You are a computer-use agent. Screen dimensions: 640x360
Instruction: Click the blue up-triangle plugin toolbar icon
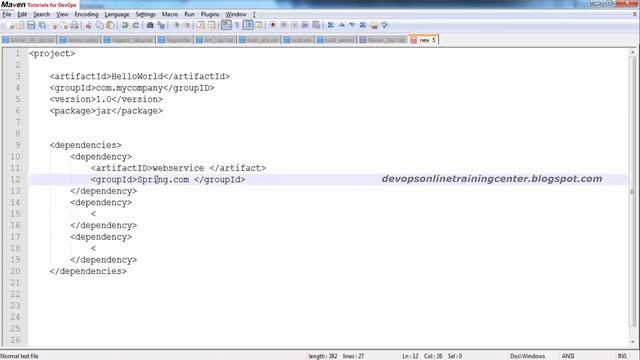tap(342, 25)
